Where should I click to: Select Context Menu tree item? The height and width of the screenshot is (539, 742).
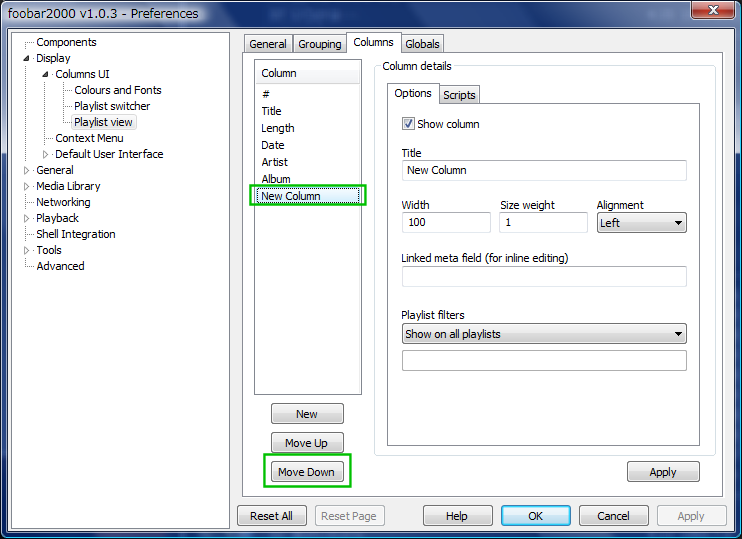tap(89, 138)
